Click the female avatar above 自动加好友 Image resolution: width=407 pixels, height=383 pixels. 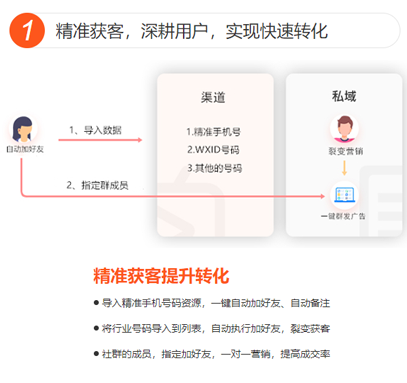pyautogui.click(x=23, y=130)
